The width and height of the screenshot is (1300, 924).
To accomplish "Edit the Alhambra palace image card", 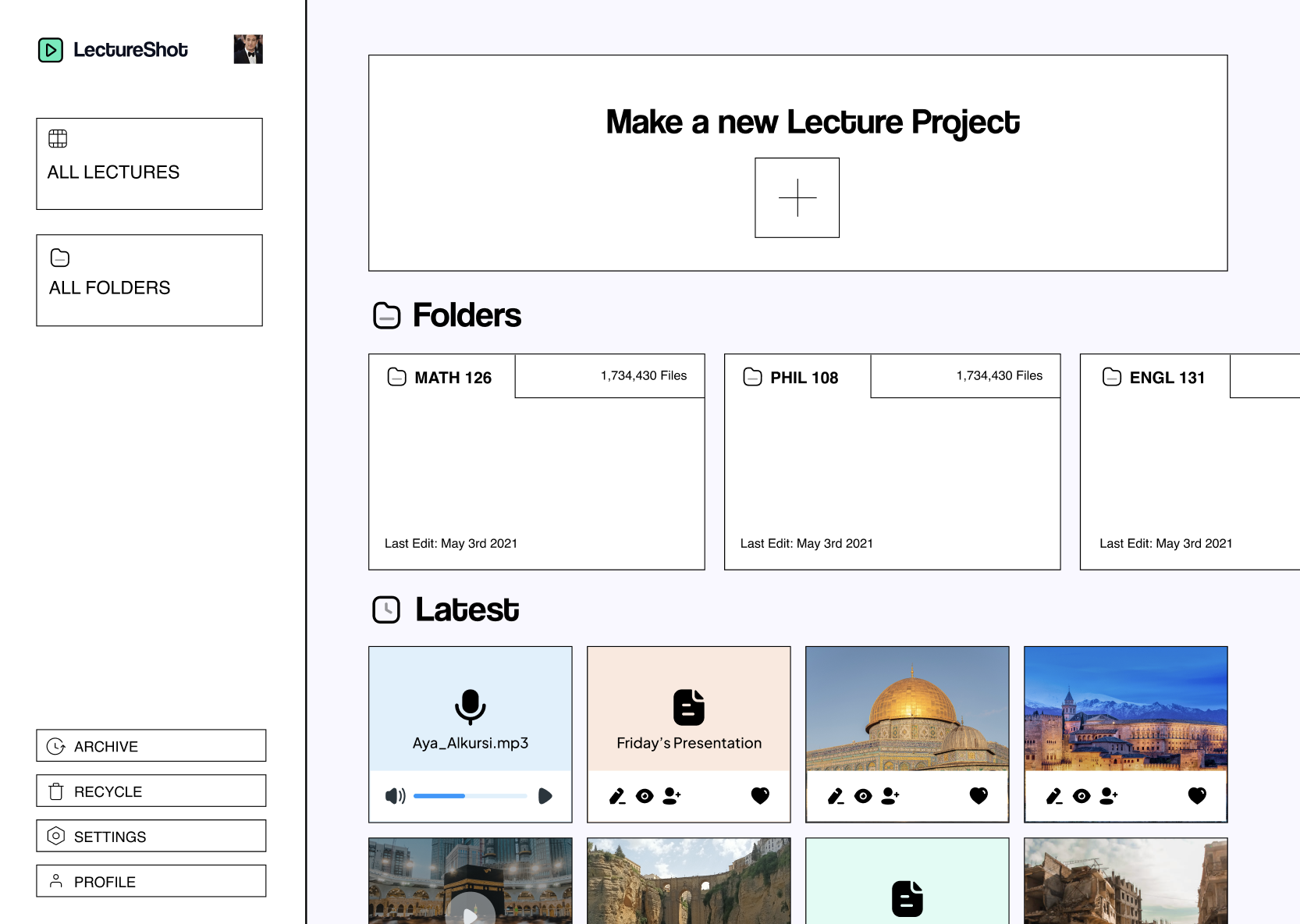I will (1054, 796).
